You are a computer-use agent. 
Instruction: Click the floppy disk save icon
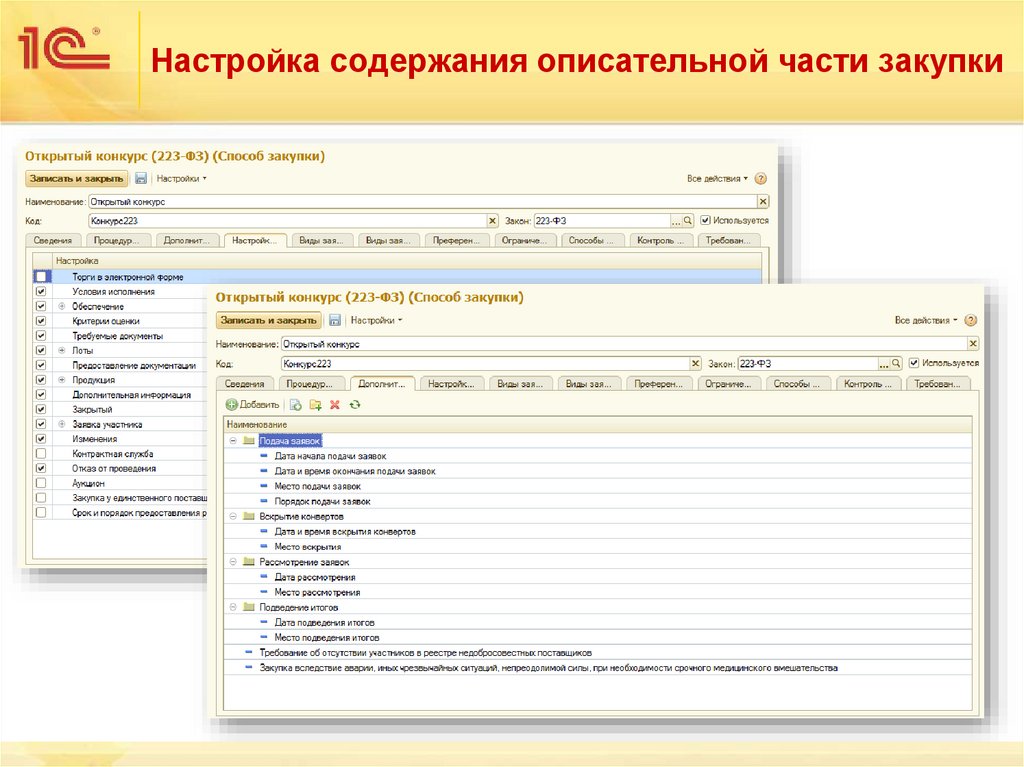click(x=333, y=322)
